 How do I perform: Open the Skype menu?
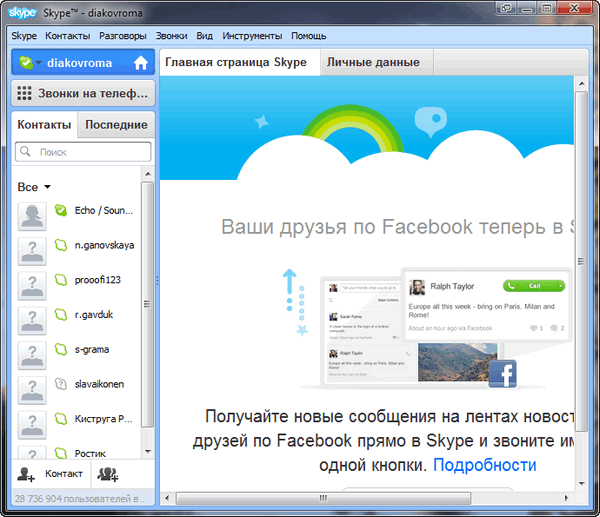pos(24,36)
